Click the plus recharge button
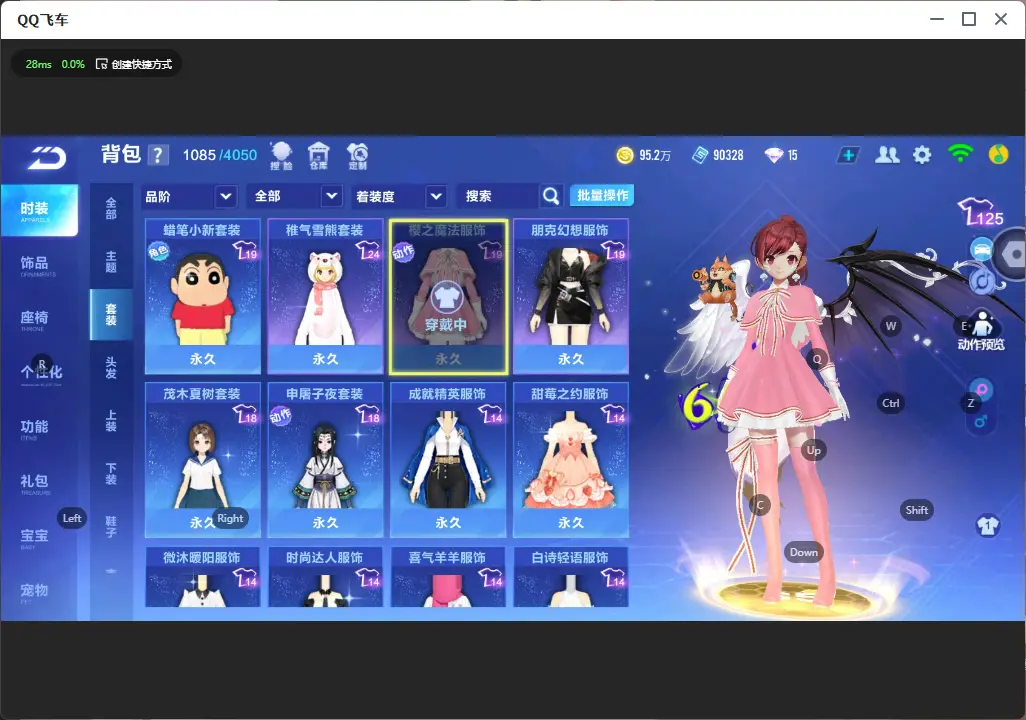 tap(848, 155)
